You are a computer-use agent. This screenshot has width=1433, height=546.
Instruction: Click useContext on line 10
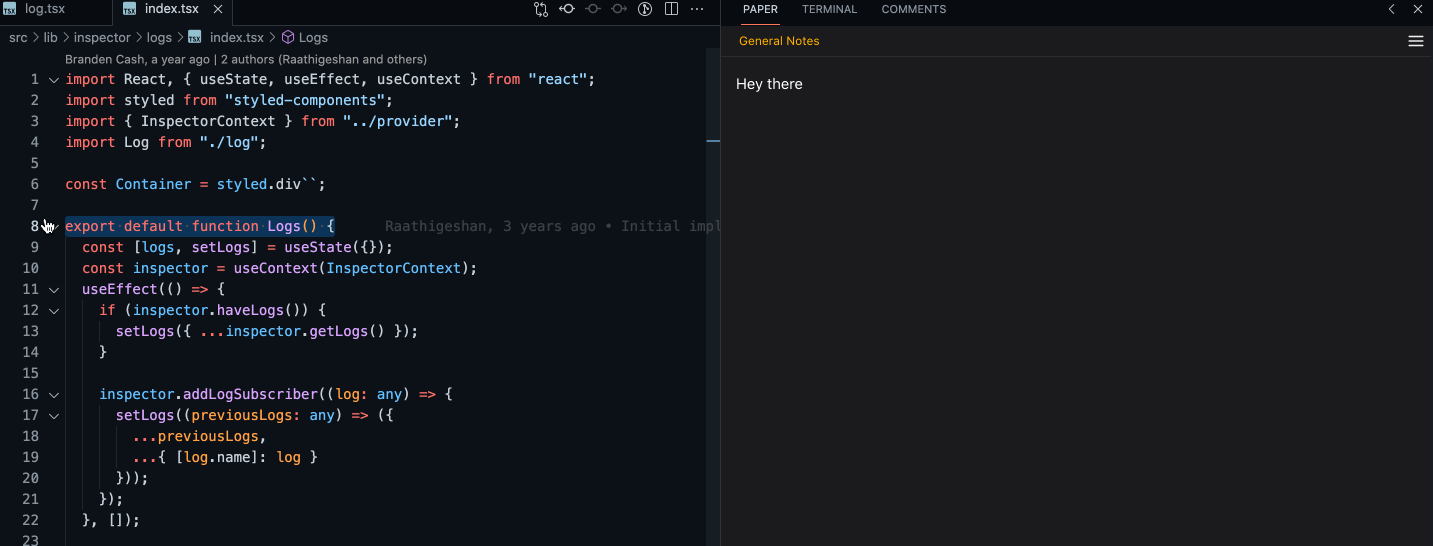pos(276,268)
